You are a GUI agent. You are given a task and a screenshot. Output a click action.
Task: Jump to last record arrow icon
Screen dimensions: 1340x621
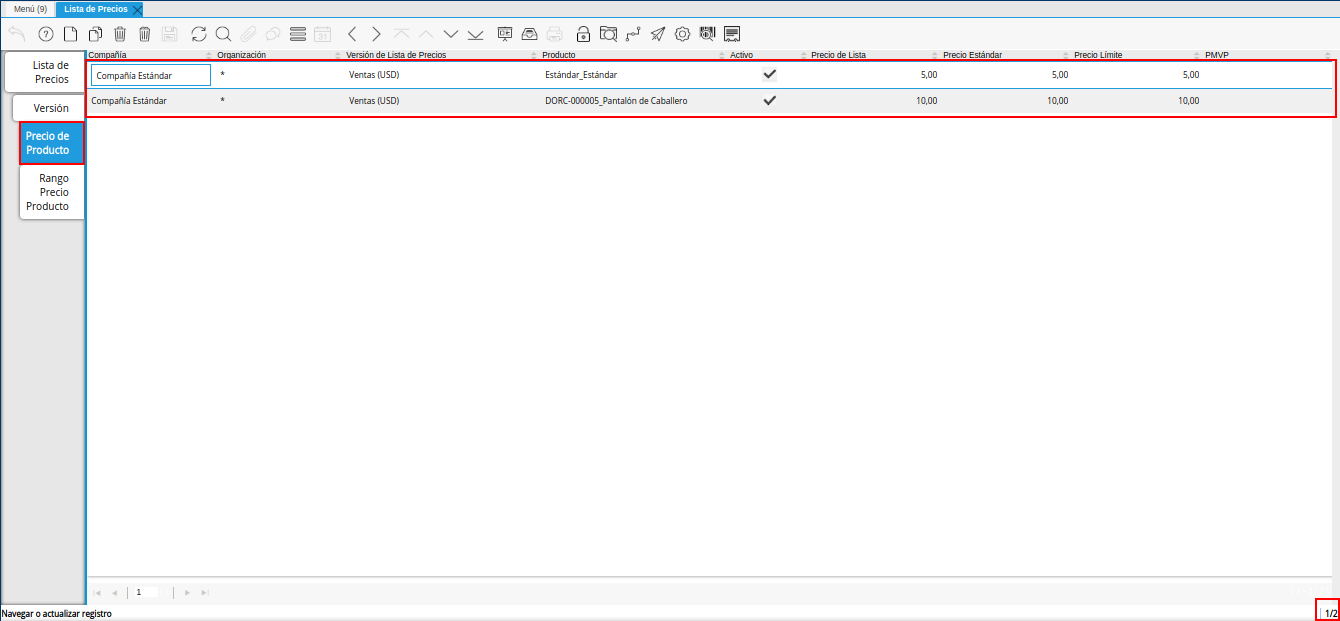(475, 34)
